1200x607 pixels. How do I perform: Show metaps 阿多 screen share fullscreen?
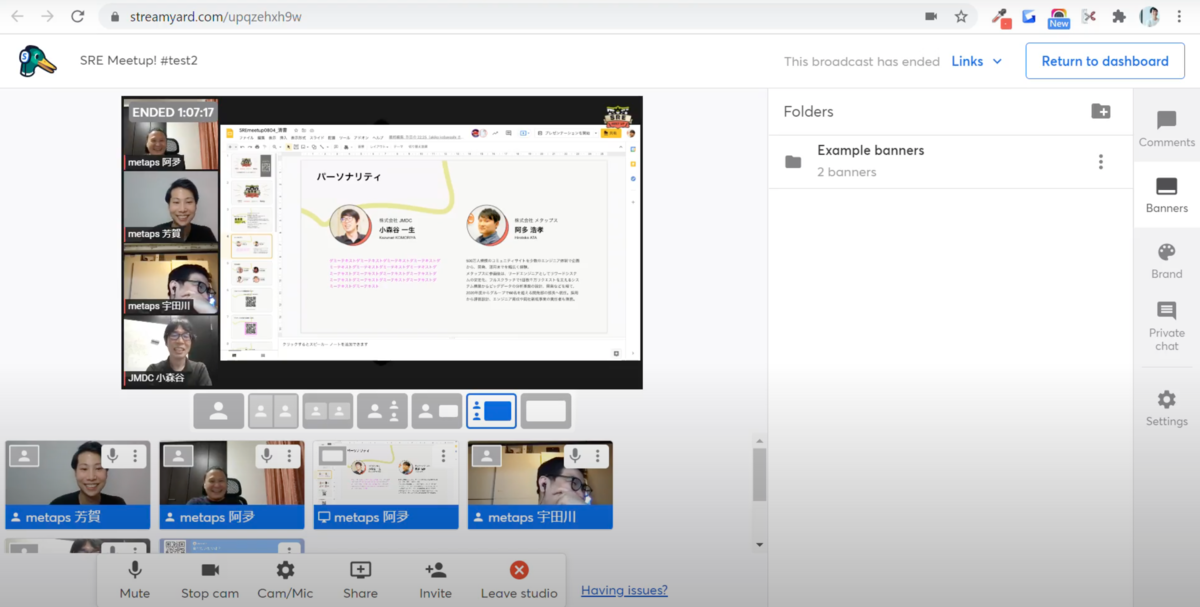pos(332,456)
